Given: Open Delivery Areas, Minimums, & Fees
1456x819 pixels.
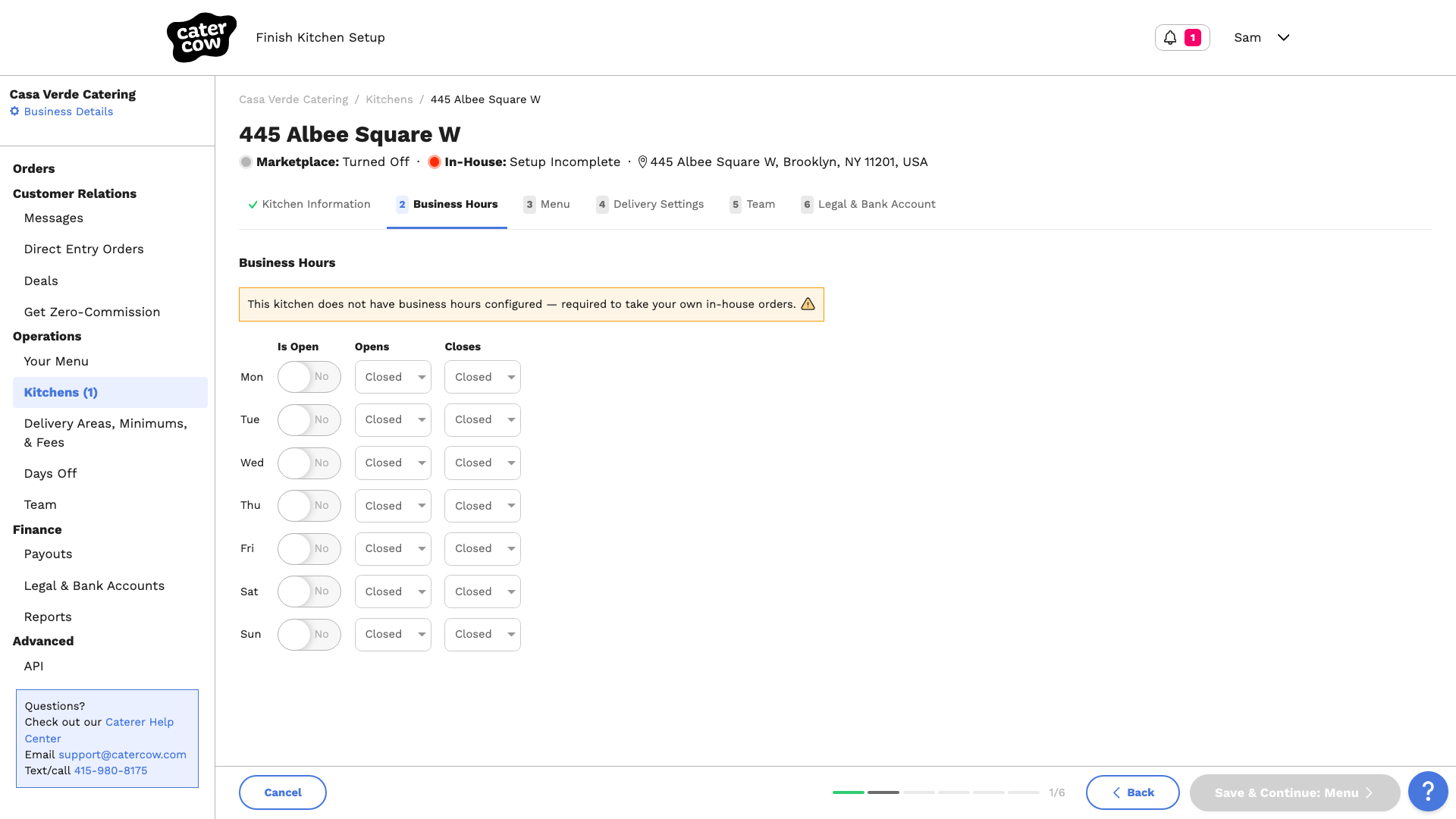Looking at the screenshot, I should point(105,433).
